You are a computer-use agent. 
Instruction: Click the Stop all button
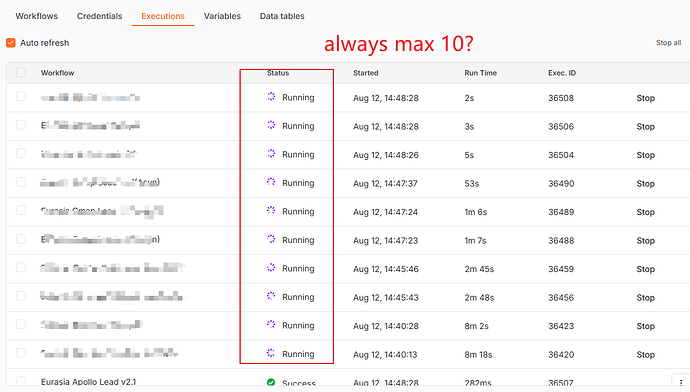click(668, 43)
